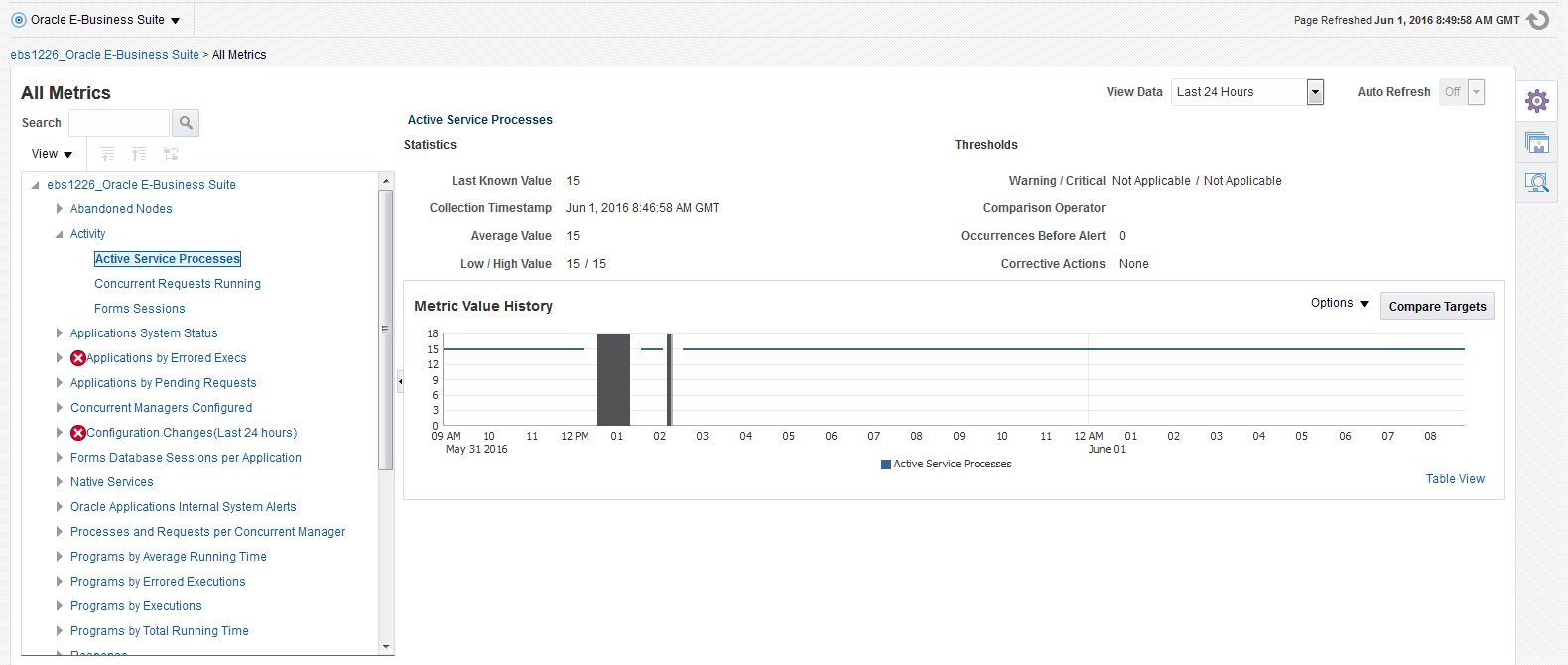Image resolution: width=1568 pixels, height=665 pixels.
Task: Click the search magnifier button
Action: [x=186, y=123]
